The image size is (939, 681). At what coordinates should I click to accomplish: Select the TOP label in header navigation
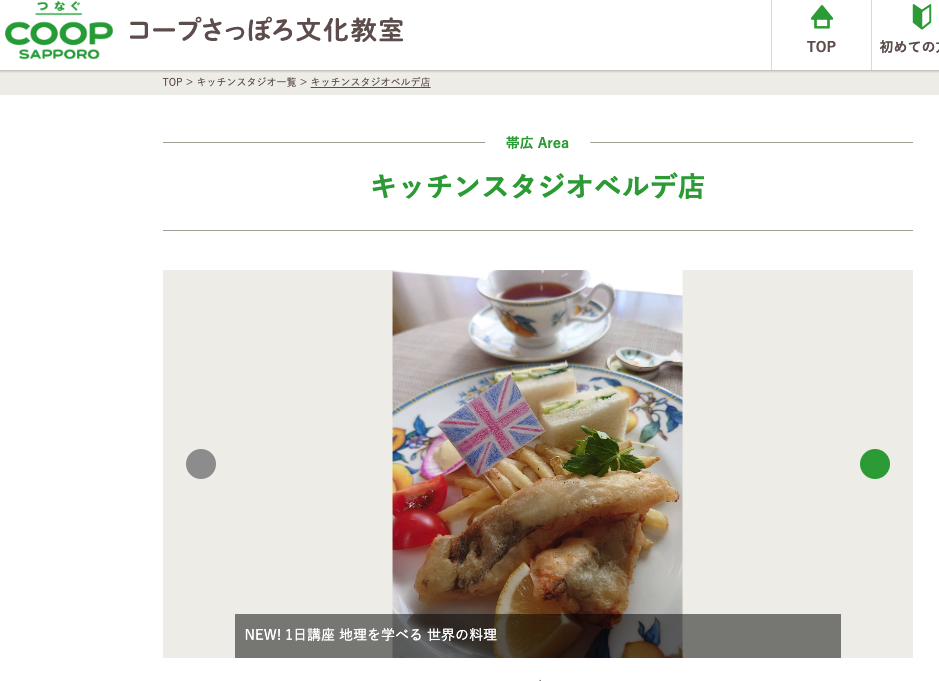[821, 47]
